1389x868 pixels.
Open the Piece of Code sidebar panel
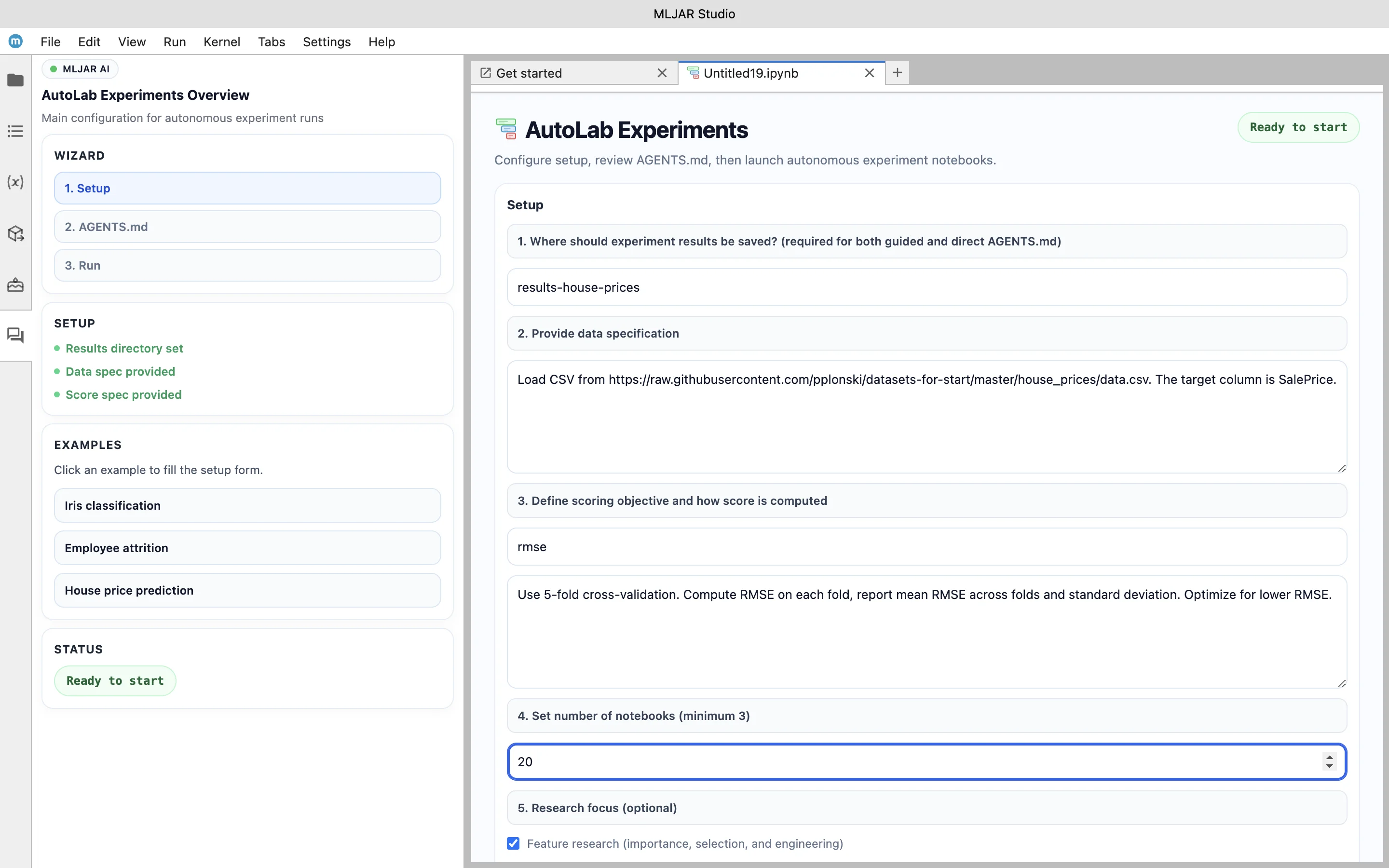(x=15, y=285)
